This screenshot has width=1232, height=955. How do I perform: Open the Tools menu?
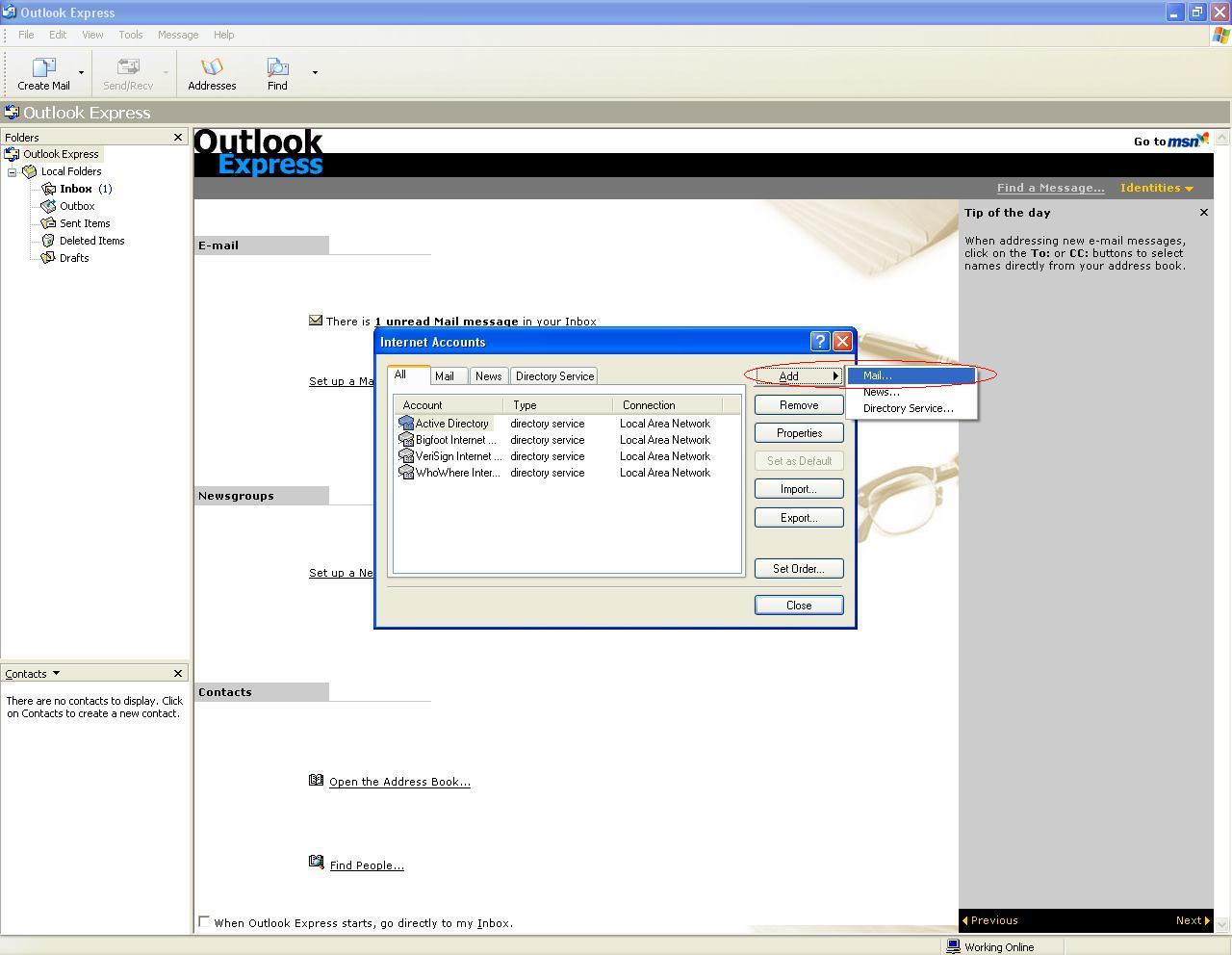click(130, 35)
